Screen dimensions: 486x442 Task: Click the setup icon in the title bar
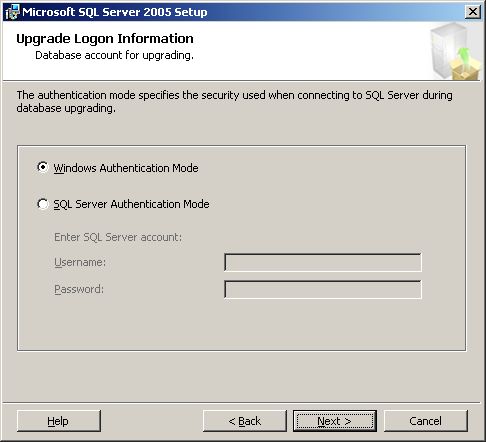(x=12, y=12)
